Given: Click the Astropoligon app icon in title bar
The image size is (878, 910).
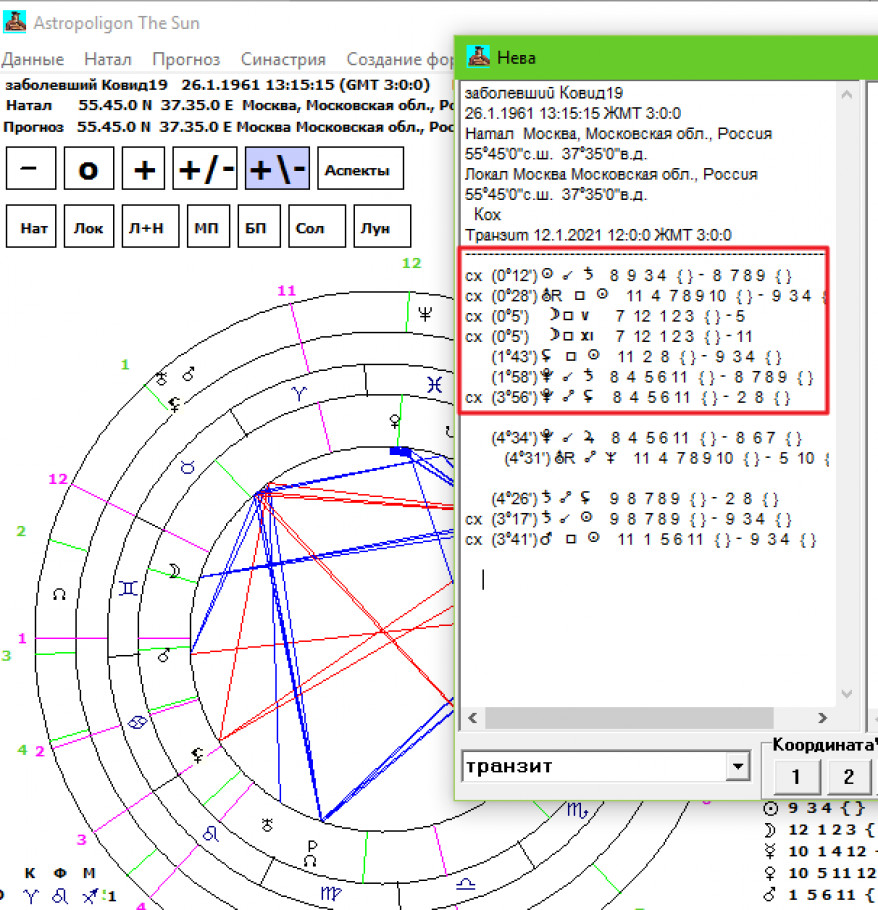Looking at the screenshot, I should (x=14, y=22).
